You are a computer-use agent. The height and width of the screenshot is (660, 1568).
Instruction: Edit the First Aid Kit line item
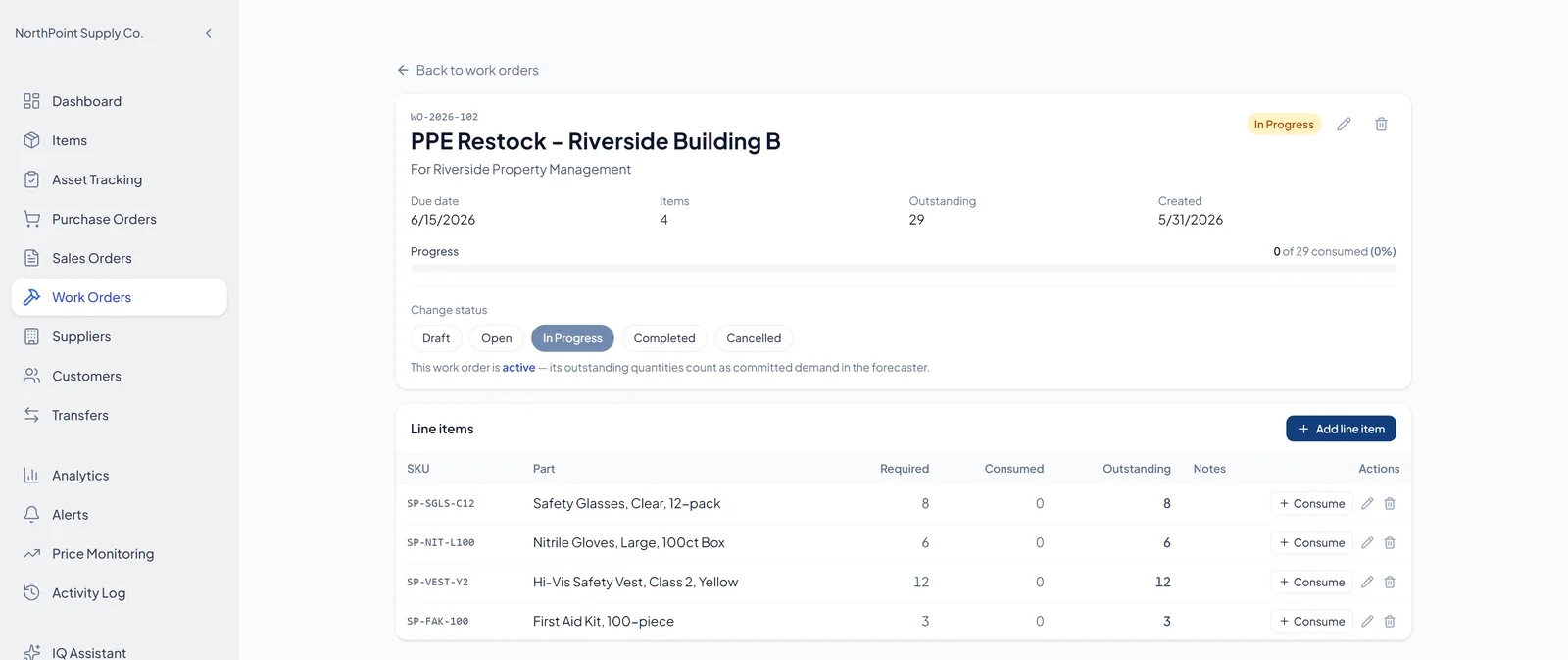(1367, 621)
